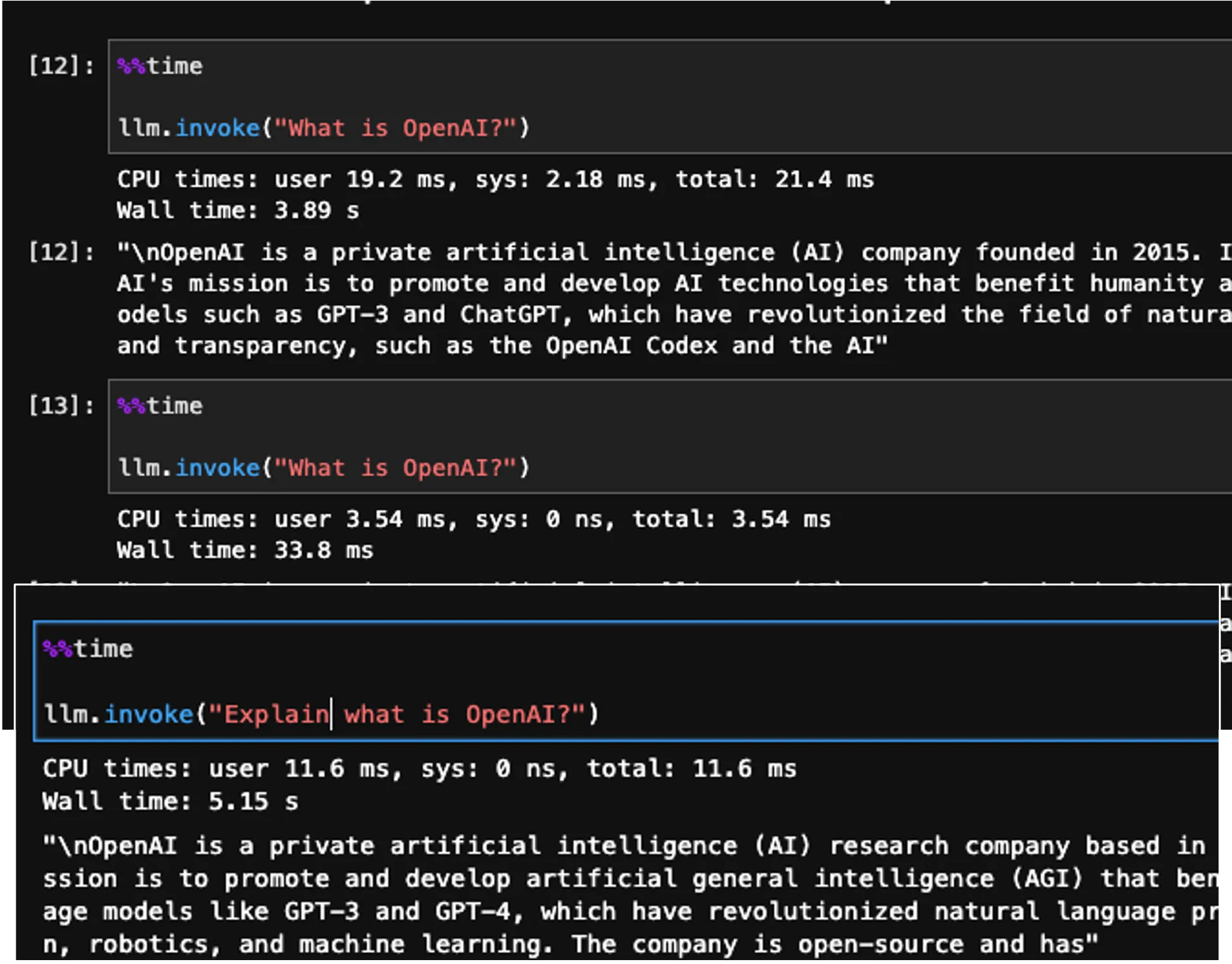The image size is (1232, 964).
Task: Click the %%time magic in cell 13
Action: point(160,406)
